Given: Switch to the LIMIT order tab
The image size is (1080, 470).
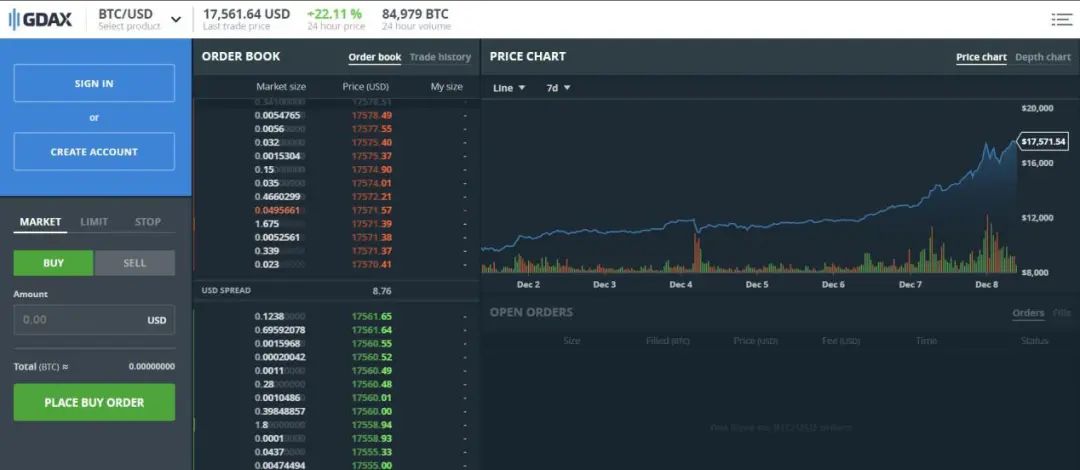Looking at the screenshot, I should click(x=94, y=222).
